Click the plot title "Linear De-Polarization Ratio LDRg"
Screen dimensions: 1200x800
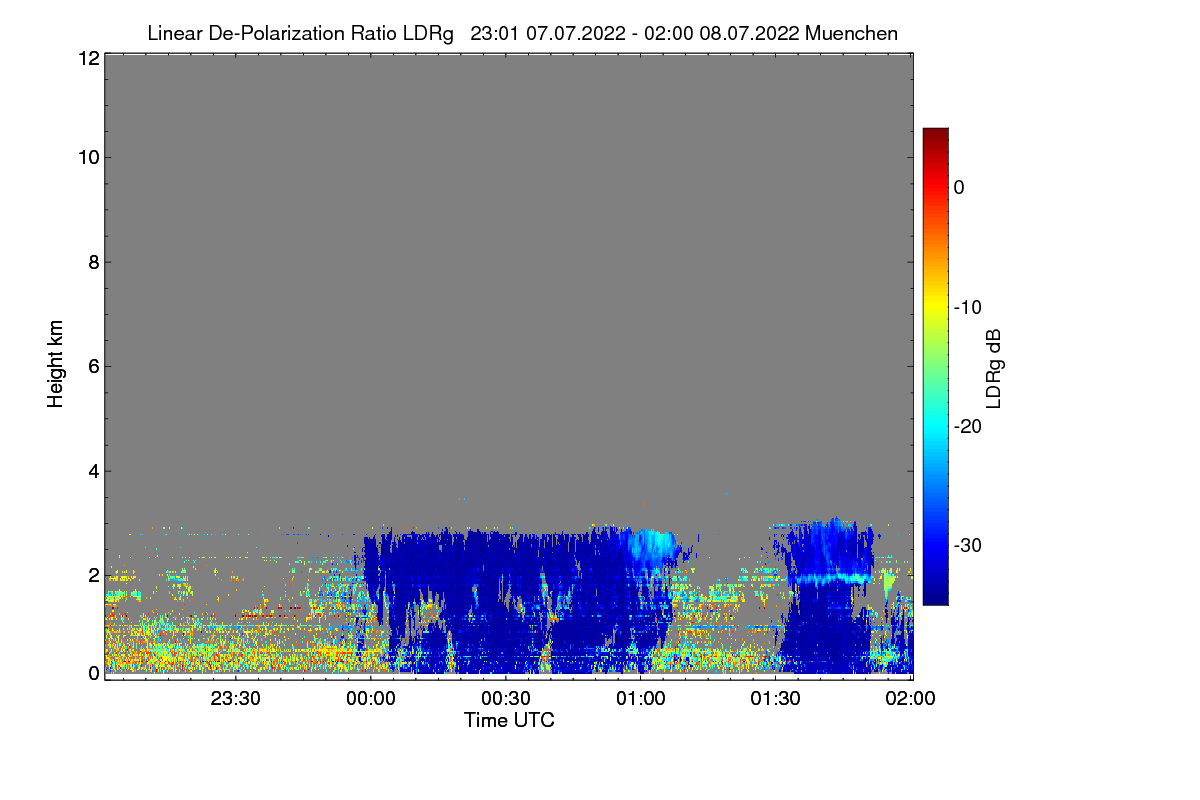pyautogui.click(x=300, y=34)
